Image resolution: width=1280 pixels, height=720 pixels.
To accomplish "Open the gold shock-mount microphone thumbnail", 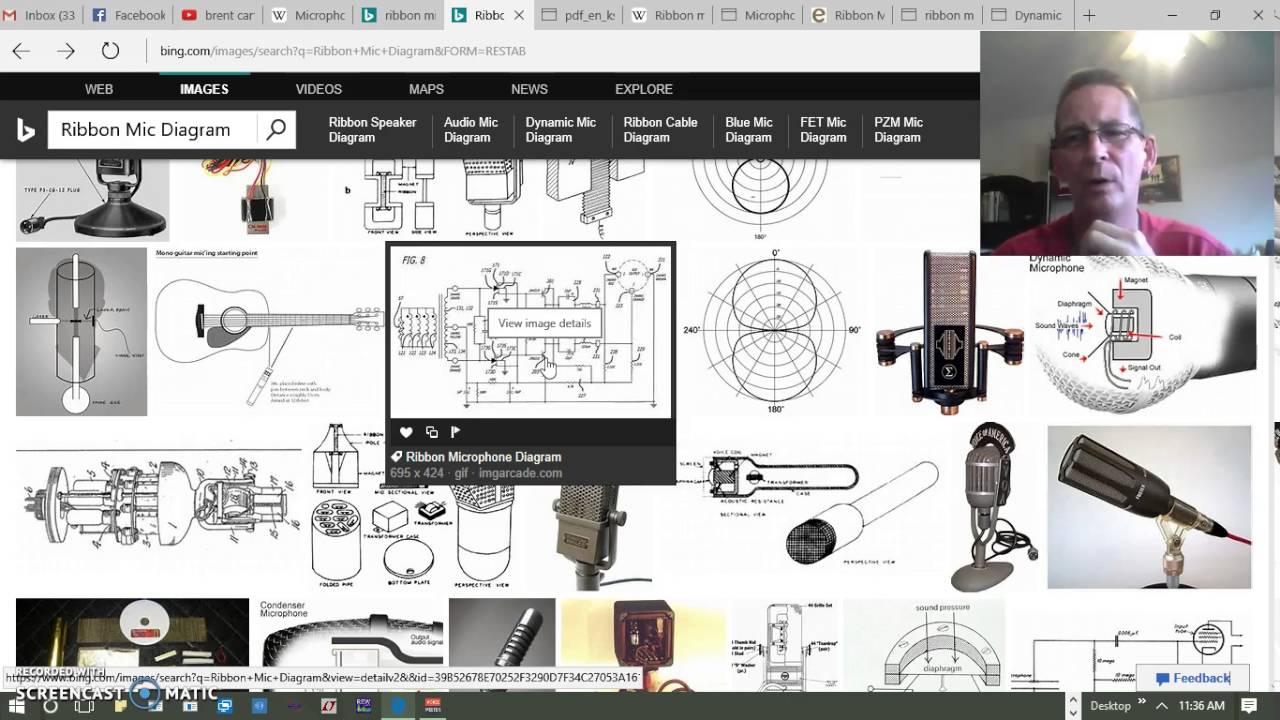I will [x=949, y=332].
